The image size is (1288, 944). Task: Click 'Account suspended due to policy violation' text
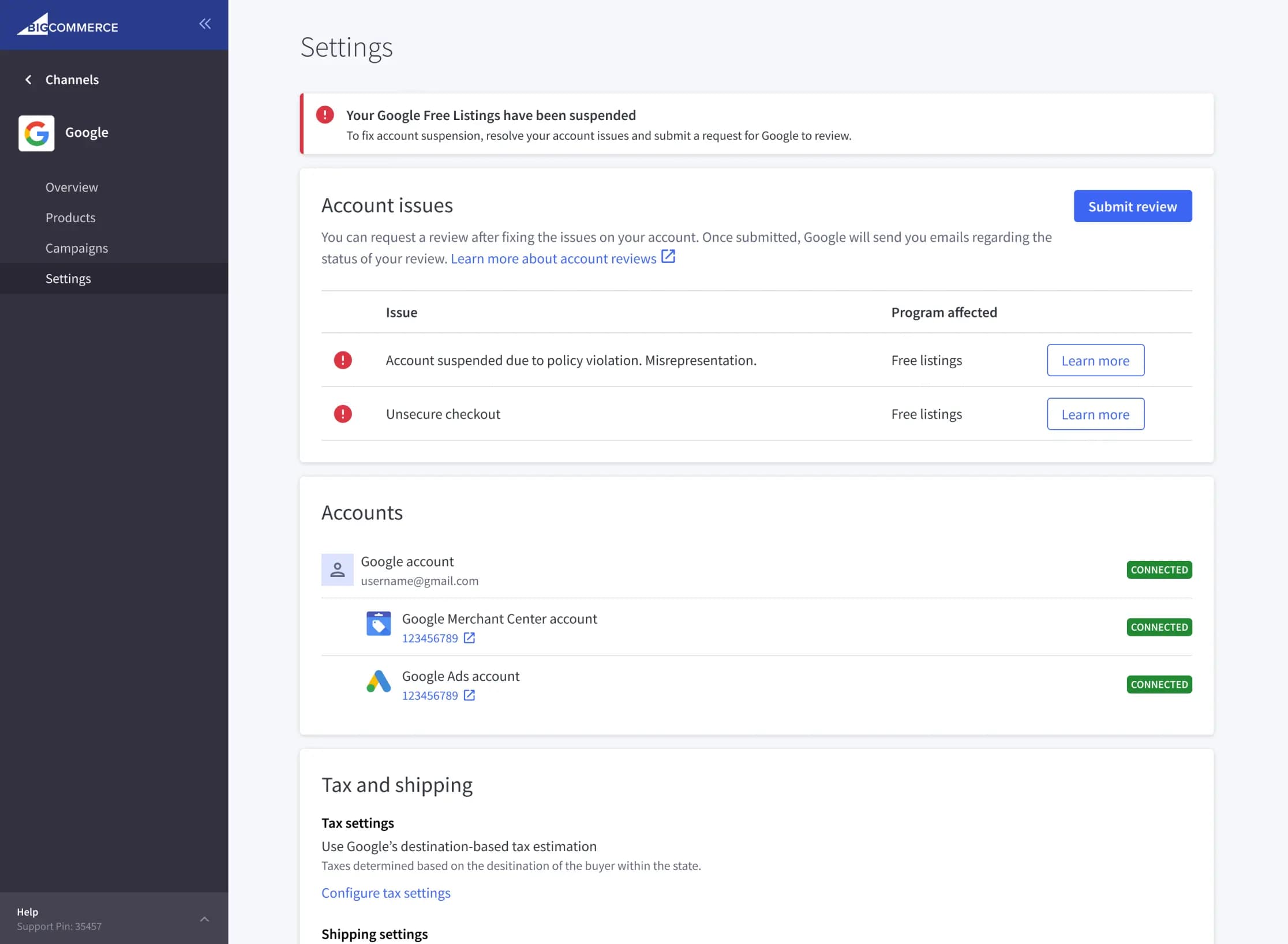(571, 360)
